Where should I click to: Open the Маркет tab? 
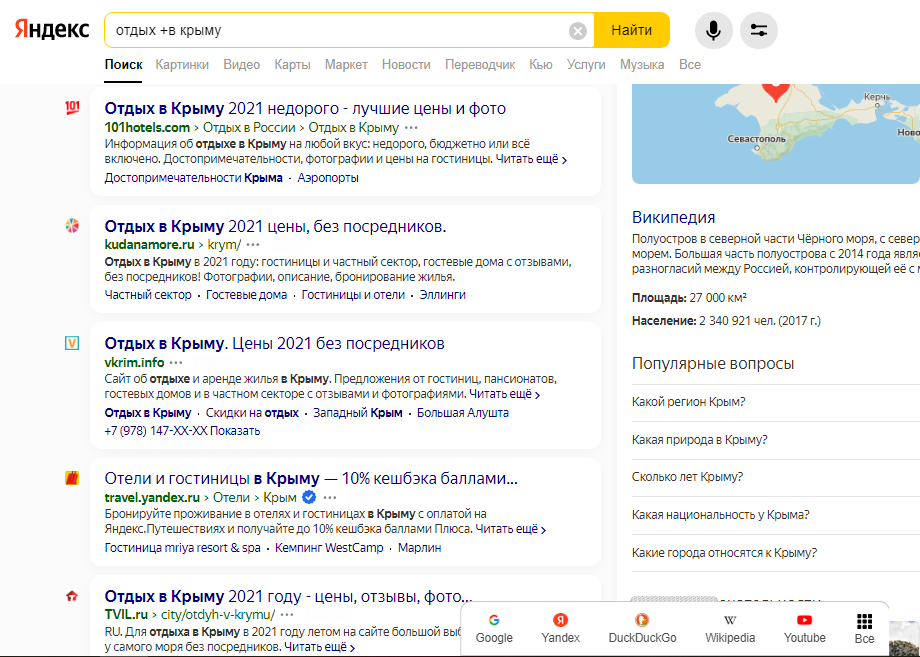(346, 65)
